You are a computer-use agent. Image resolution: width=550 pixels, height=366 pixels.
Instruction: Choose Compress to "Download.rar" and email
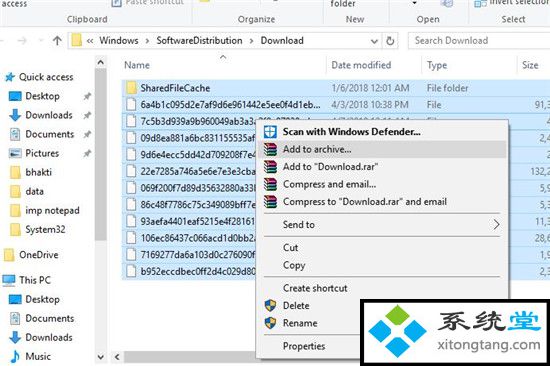pos(382,202)
